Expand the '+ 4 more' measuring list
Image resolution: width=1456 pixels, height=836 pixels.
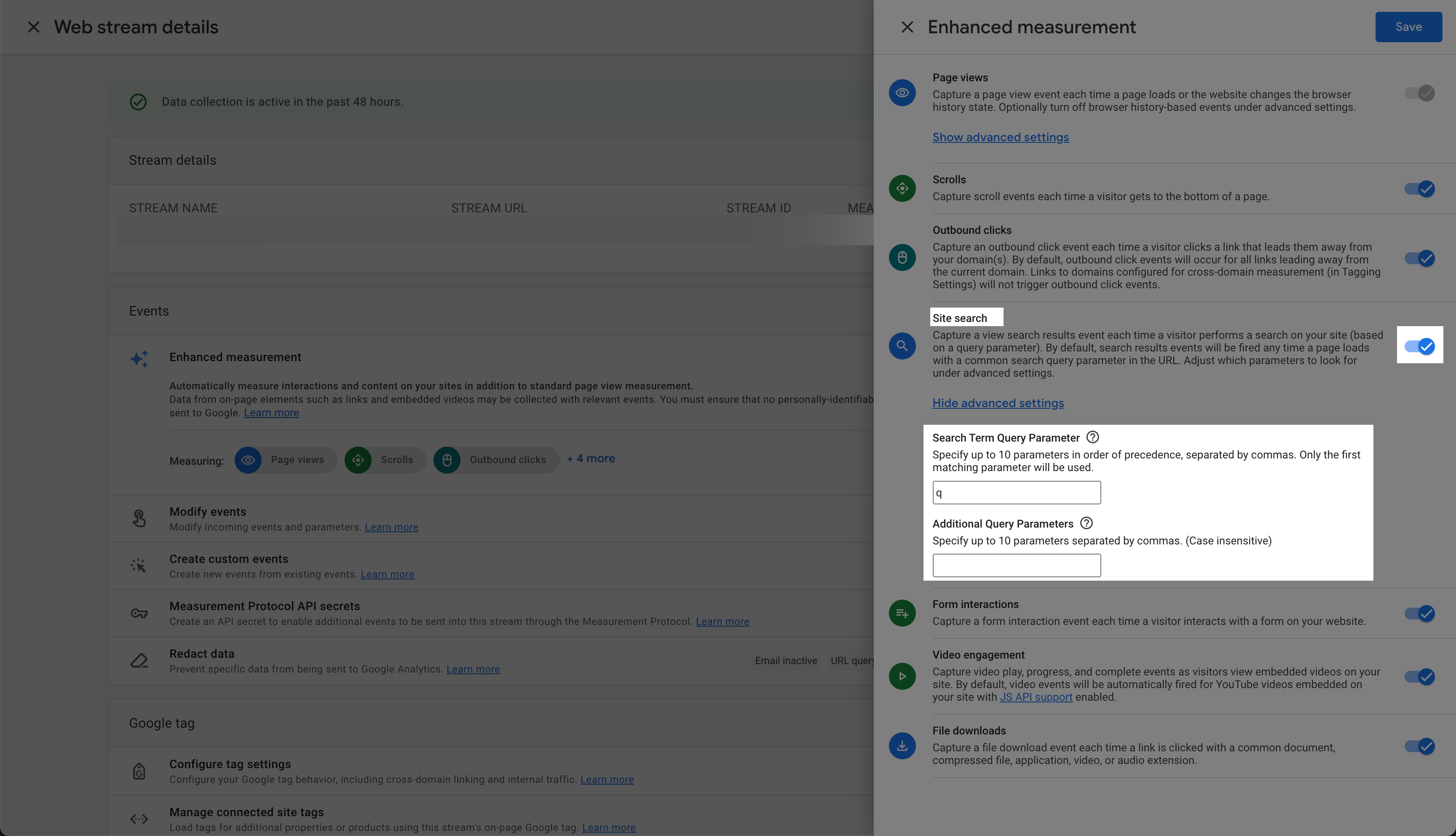click(591, 459)
